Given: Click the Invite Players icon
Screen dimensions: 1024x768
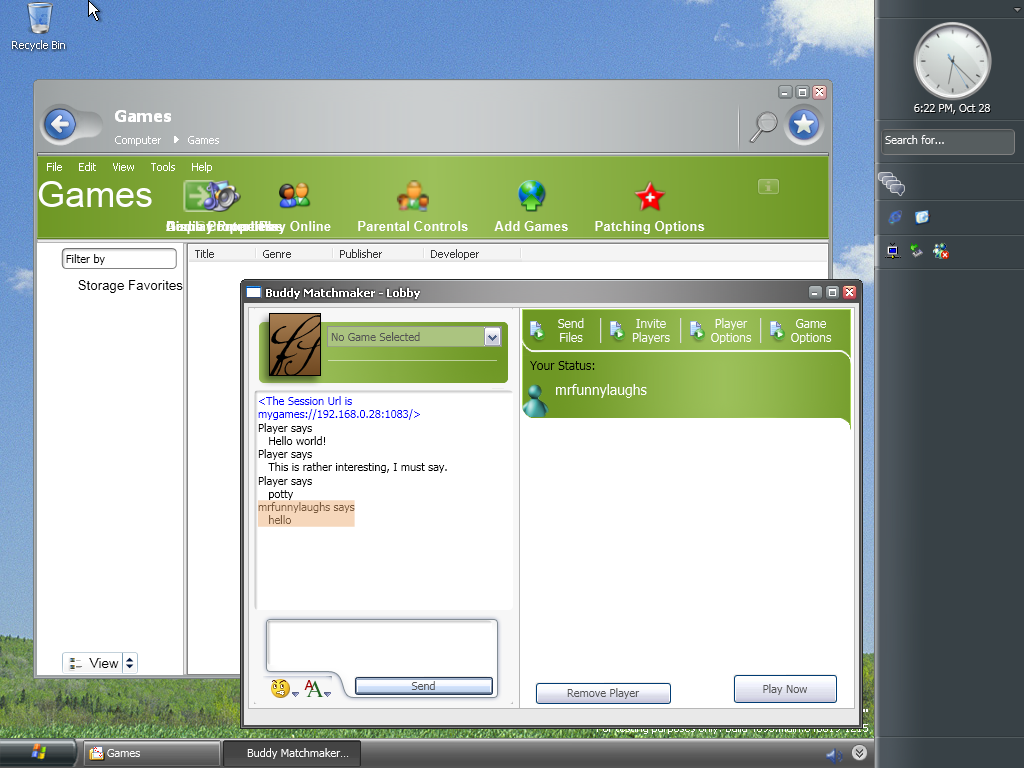Looking at the screenshot, I should coord(617,330).
